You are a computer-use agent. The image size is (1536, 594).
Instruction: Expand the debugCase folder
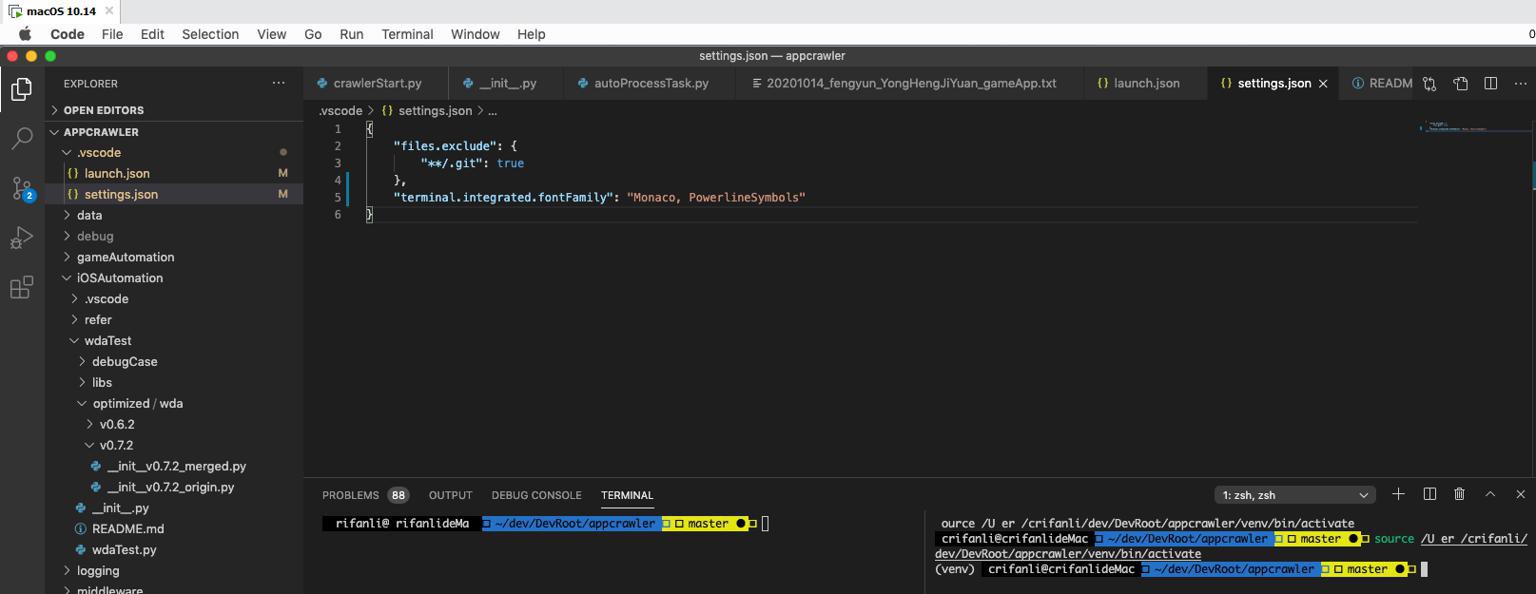pyautogui.click(x=174, y=362)
